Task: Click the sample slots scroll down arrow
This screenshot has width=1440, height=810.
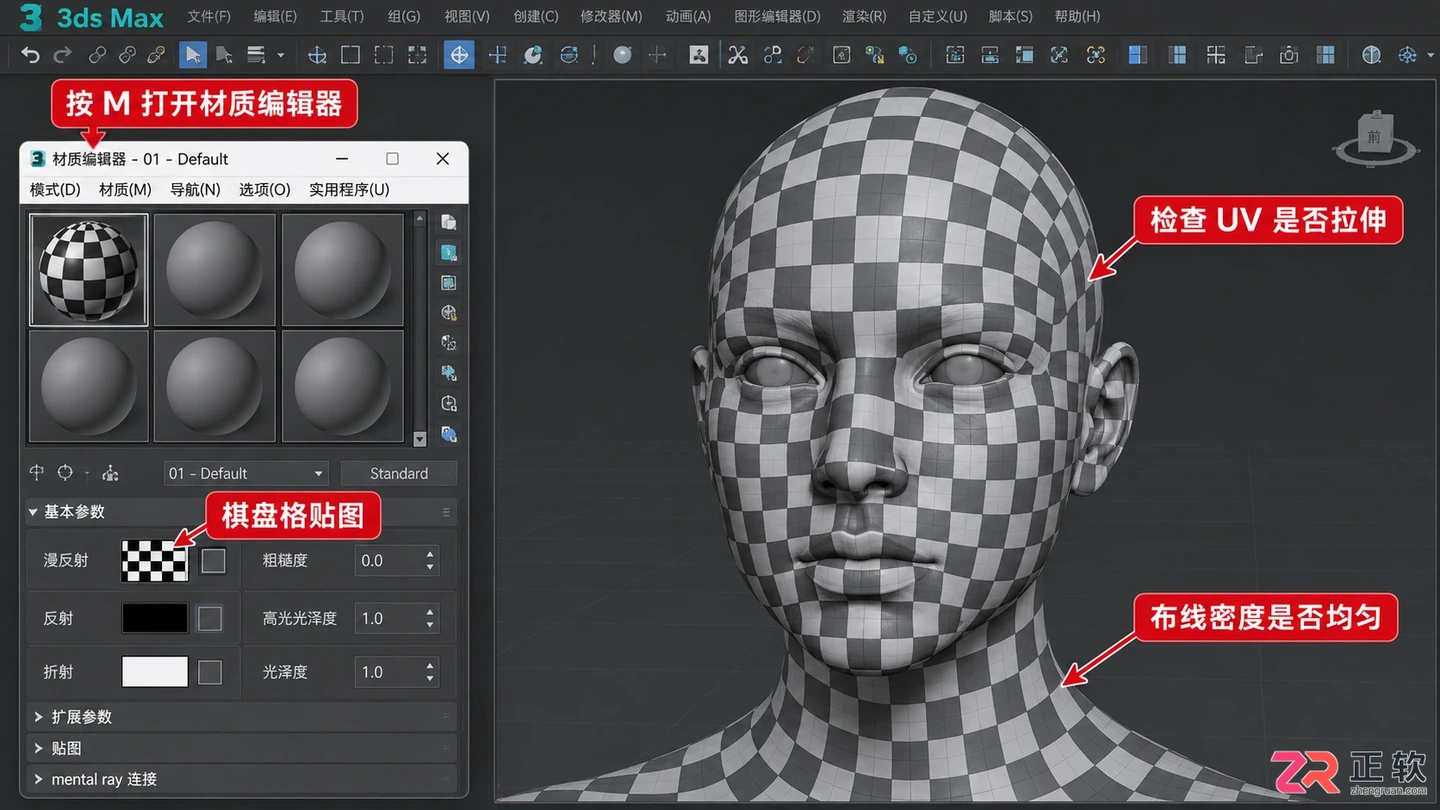Action: coord(420,438)
